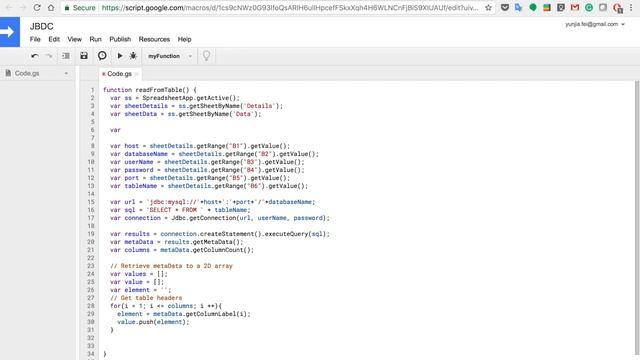Bookmark this page with star icon
640x360 pixels.
click(x=488, y=7)
